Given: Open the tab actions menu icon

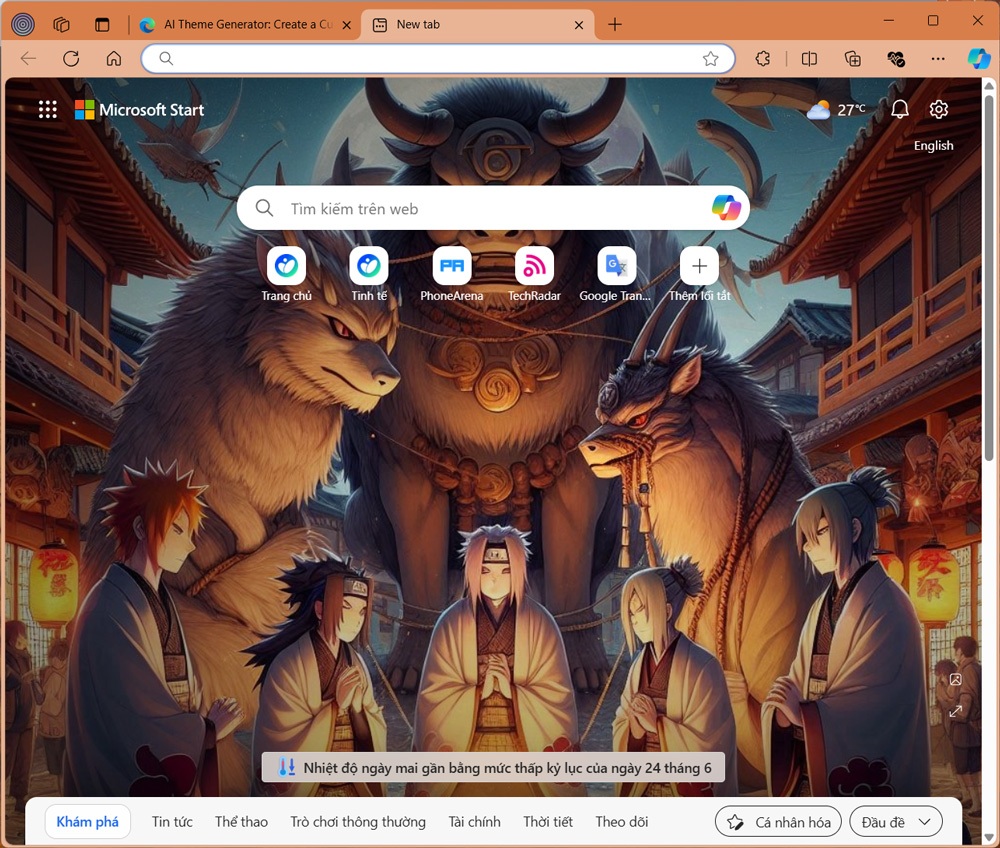Looking at the screenshot, I should click(x=102, y=25).
